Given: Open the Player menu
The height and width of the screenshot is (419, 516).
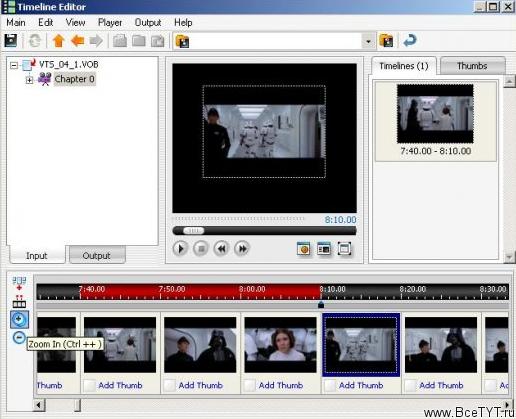Looking at the screenshot, I should (110, 22).
